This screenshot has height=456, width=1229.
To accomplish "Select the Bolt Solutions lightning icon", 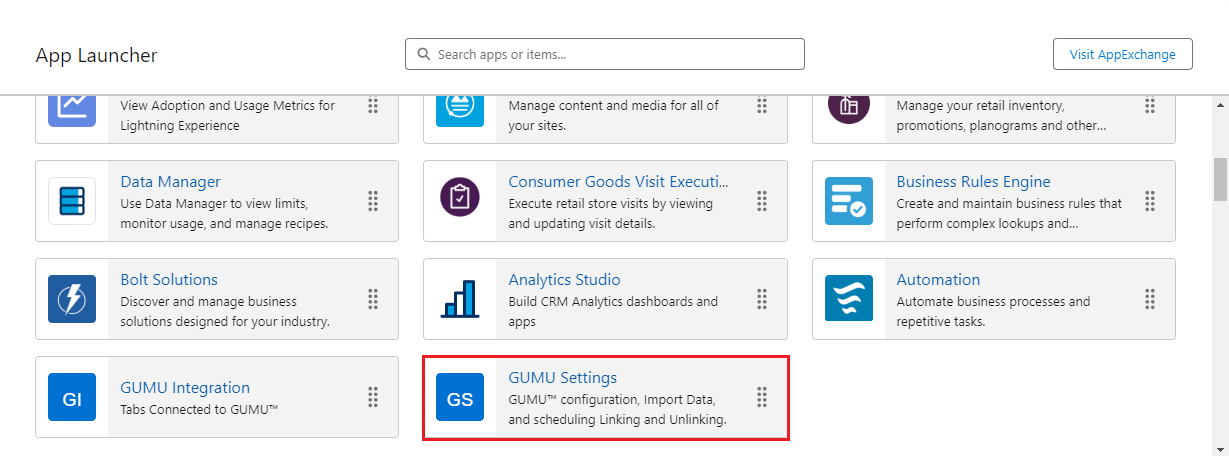I will tap(72, 299).
